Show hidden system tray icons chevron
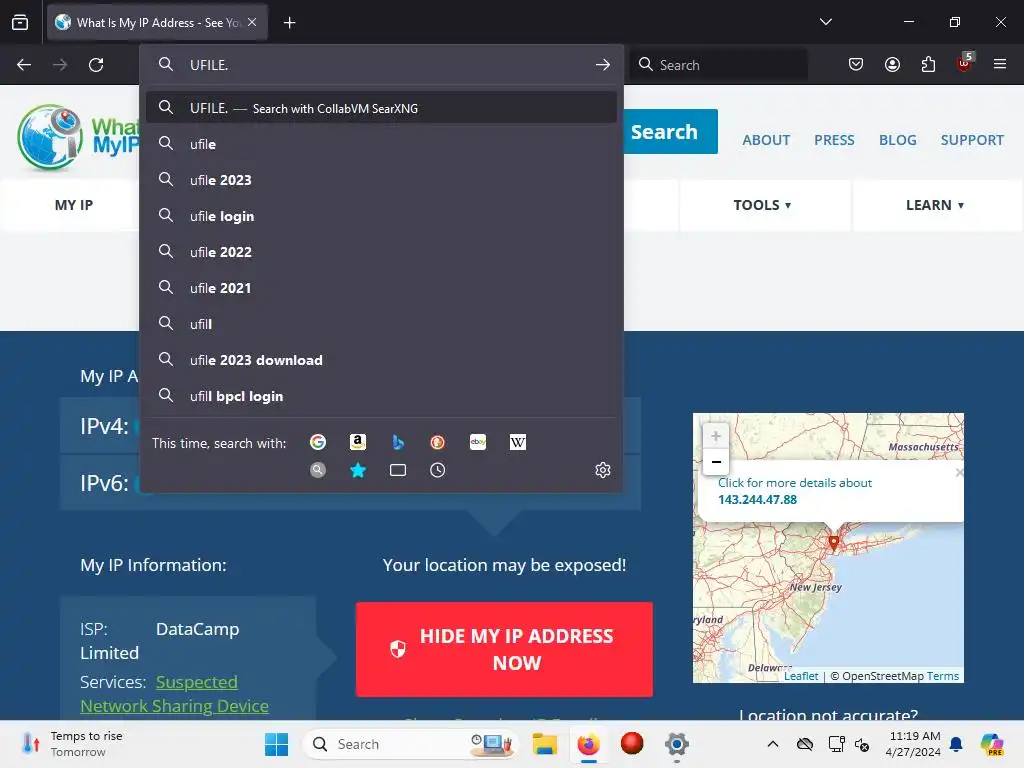Screen dimensions: 1024x768 tap(773, 744)
